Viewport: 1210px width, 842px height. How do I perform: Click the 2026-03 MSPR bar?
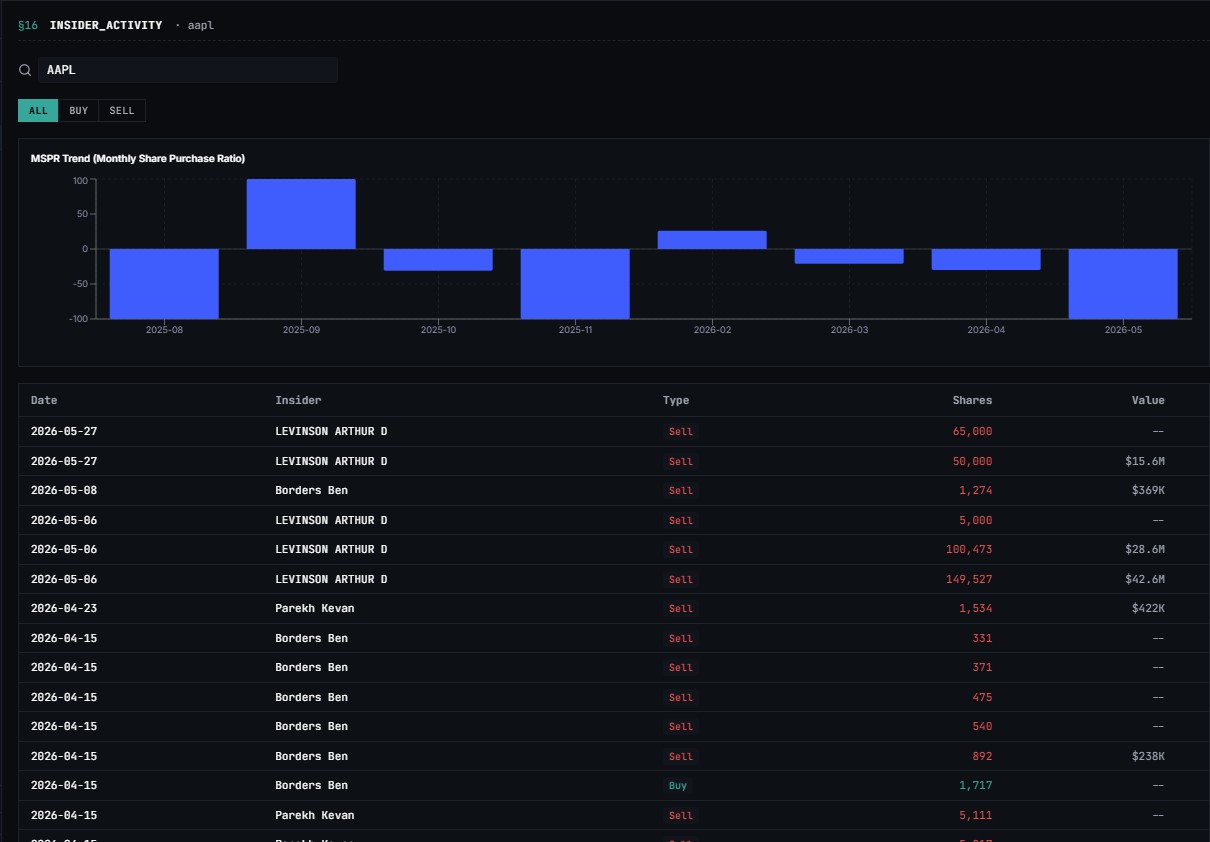pos(849,256)
